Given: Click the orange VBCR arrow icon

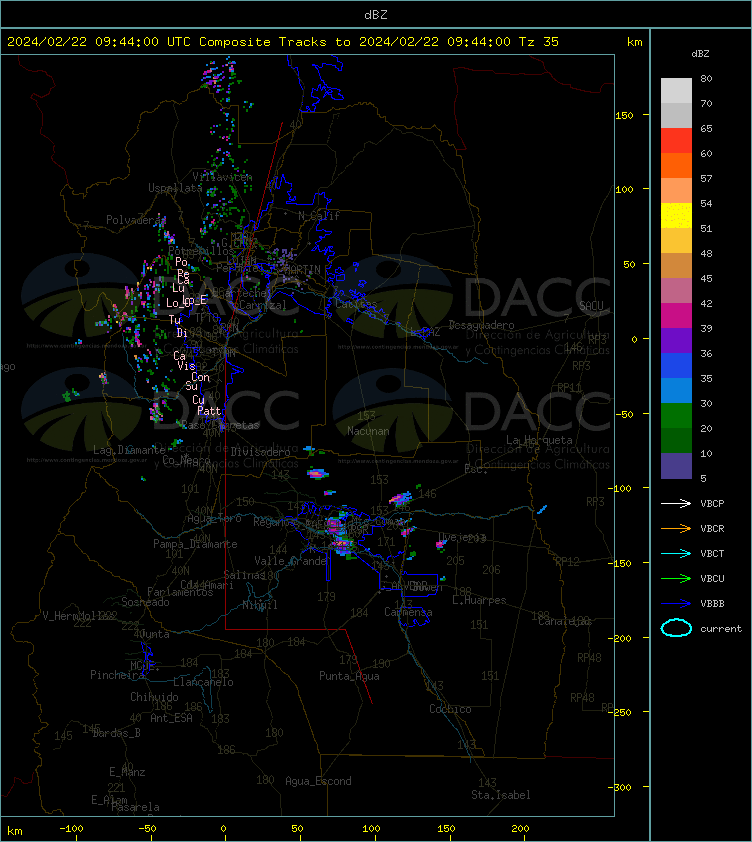Looking at the screenshot, I should tap(676, 528).
